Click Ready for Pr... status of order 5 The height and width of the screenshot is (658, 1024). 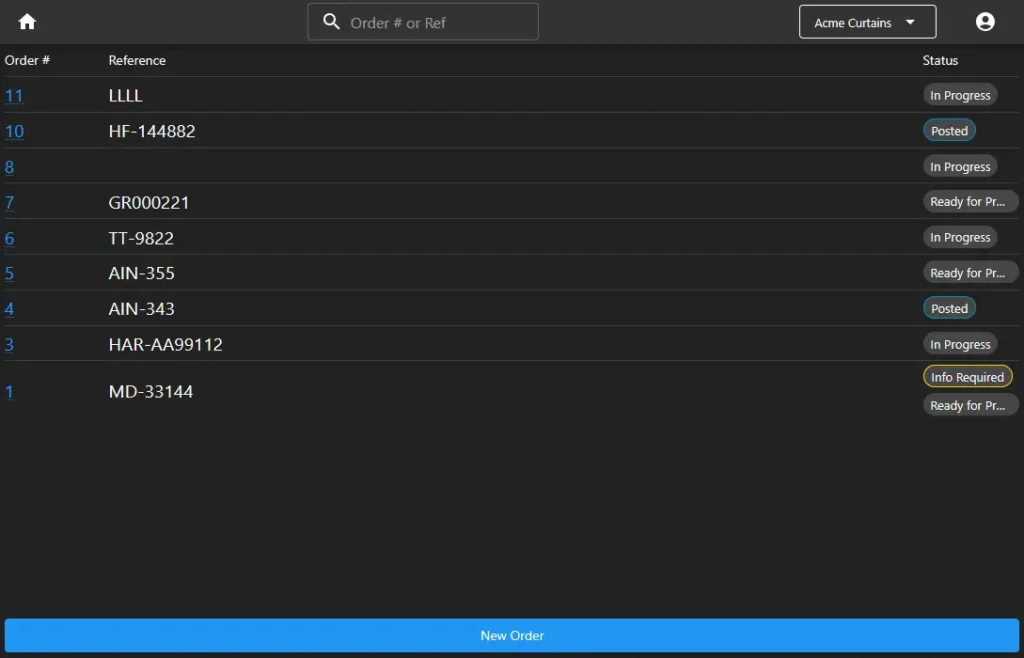point(970,273)
